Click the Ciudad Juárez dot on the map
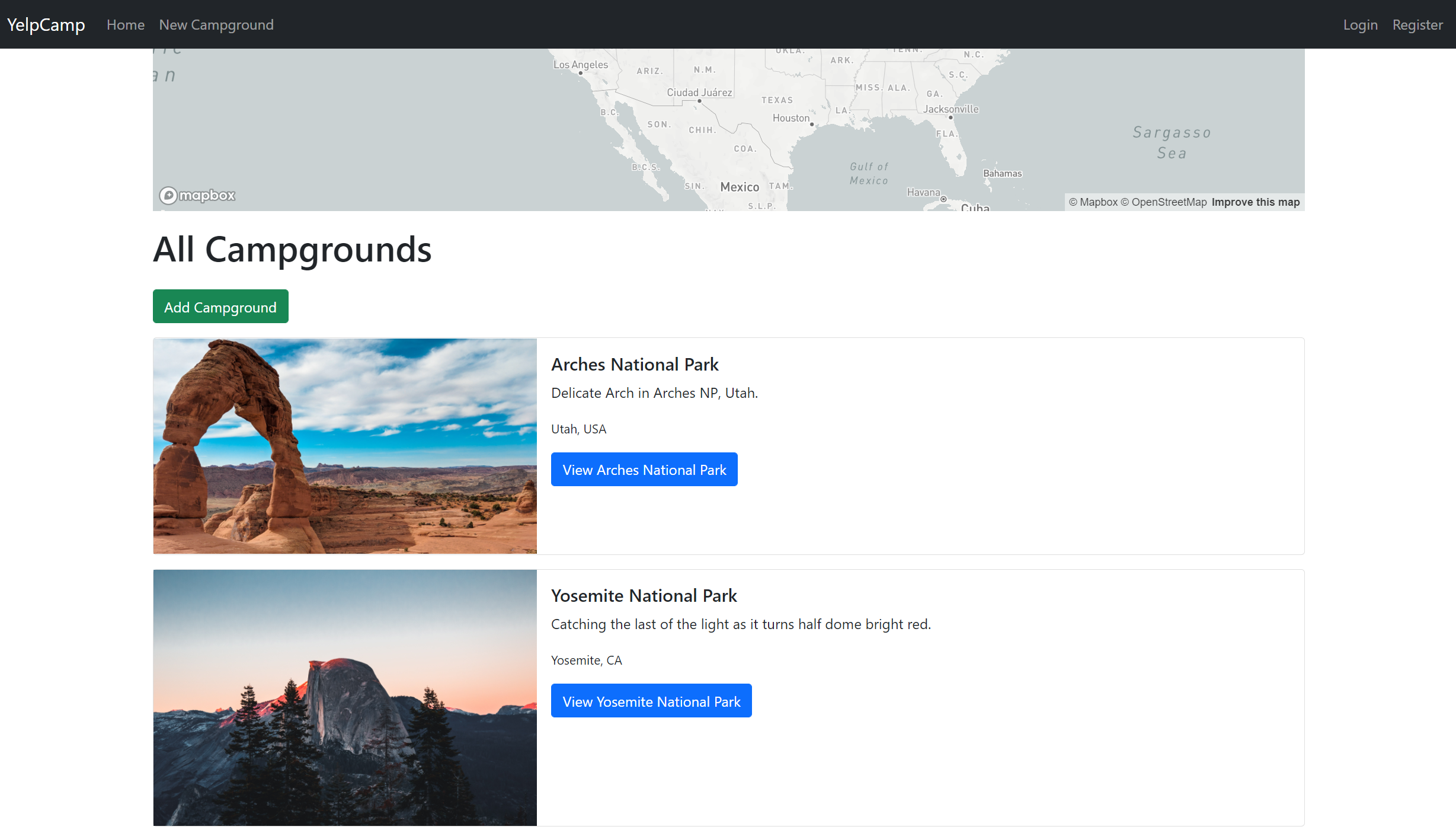Screen dimensions: 1456x836 coord(700,101)
